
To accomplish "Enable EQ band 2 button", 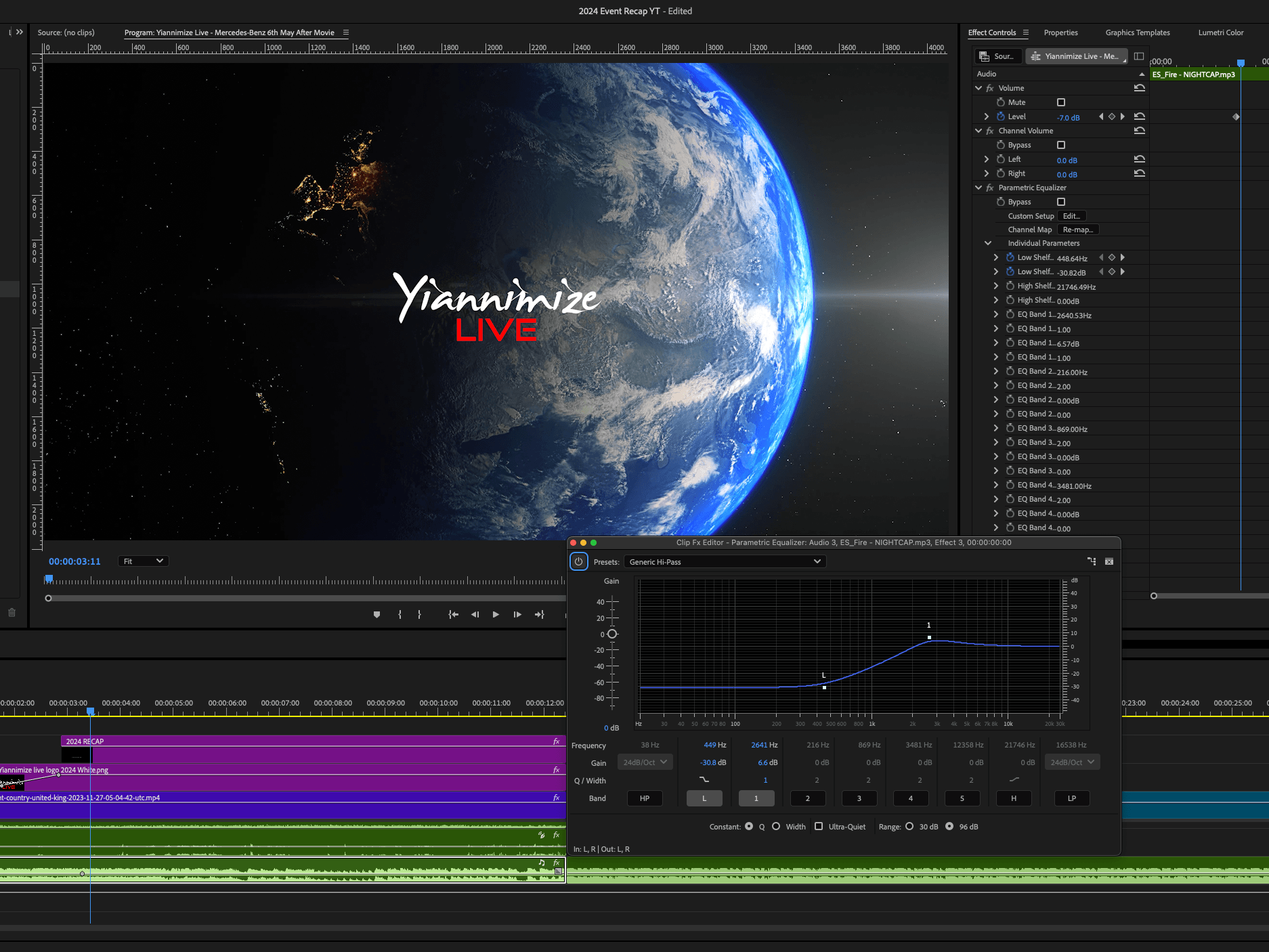I will 808,798.
